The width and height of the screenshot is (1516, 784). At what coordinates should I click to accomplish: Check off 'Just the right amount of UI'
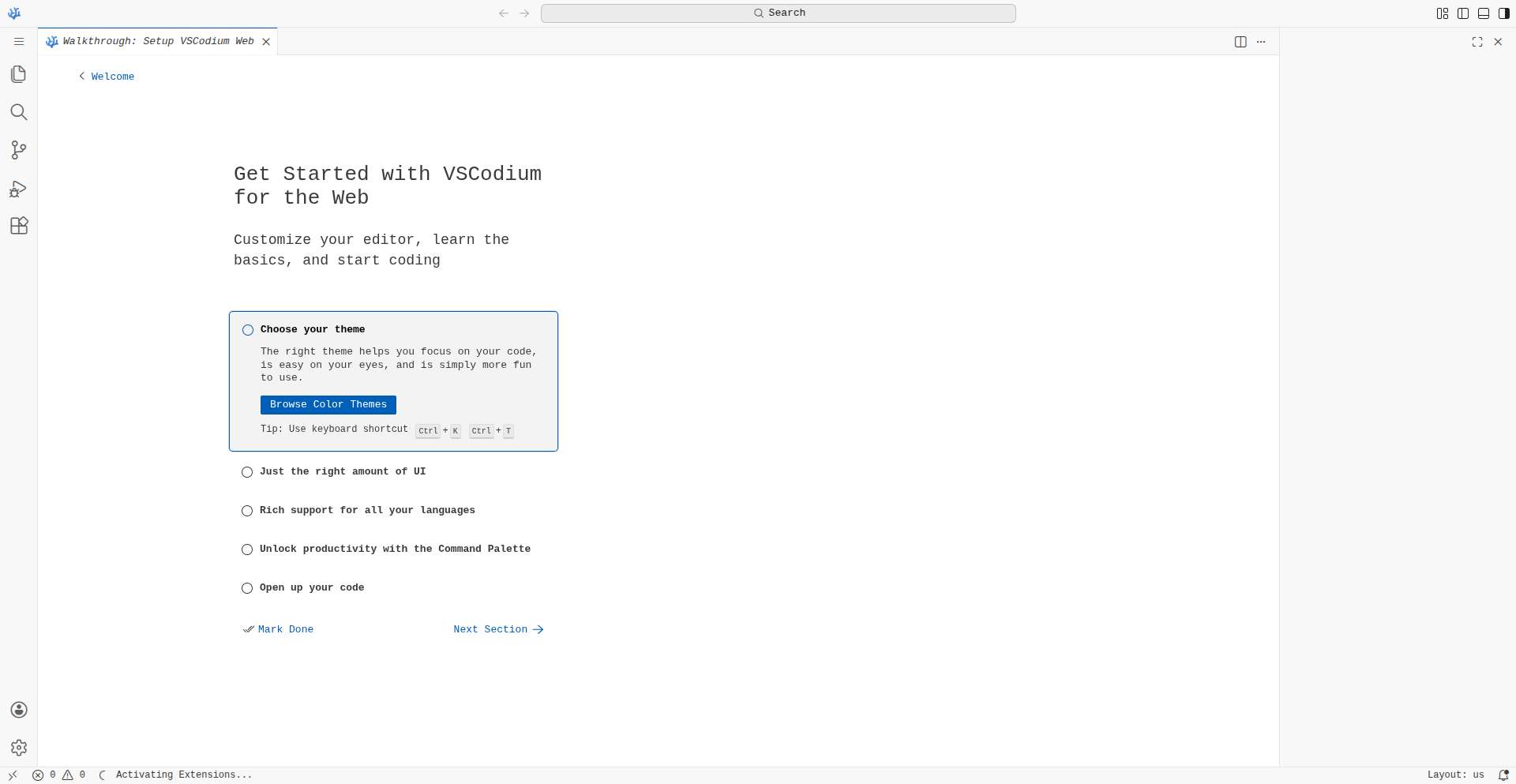[x=247, y=472]
